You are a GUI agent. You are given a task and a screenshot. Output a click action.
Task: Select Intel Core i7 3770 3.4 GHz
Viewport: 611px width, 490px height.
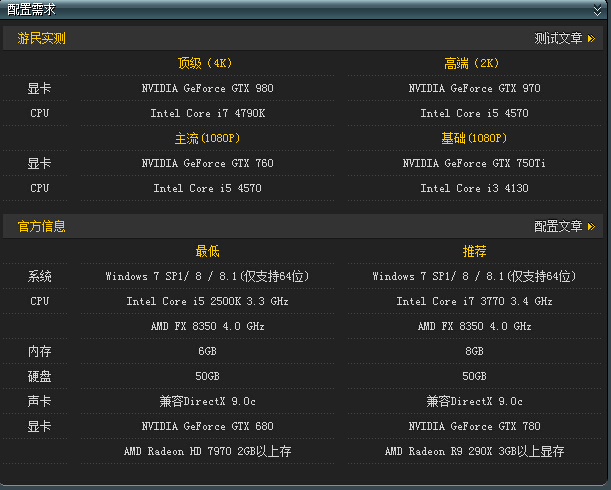[x=474, y=301]
